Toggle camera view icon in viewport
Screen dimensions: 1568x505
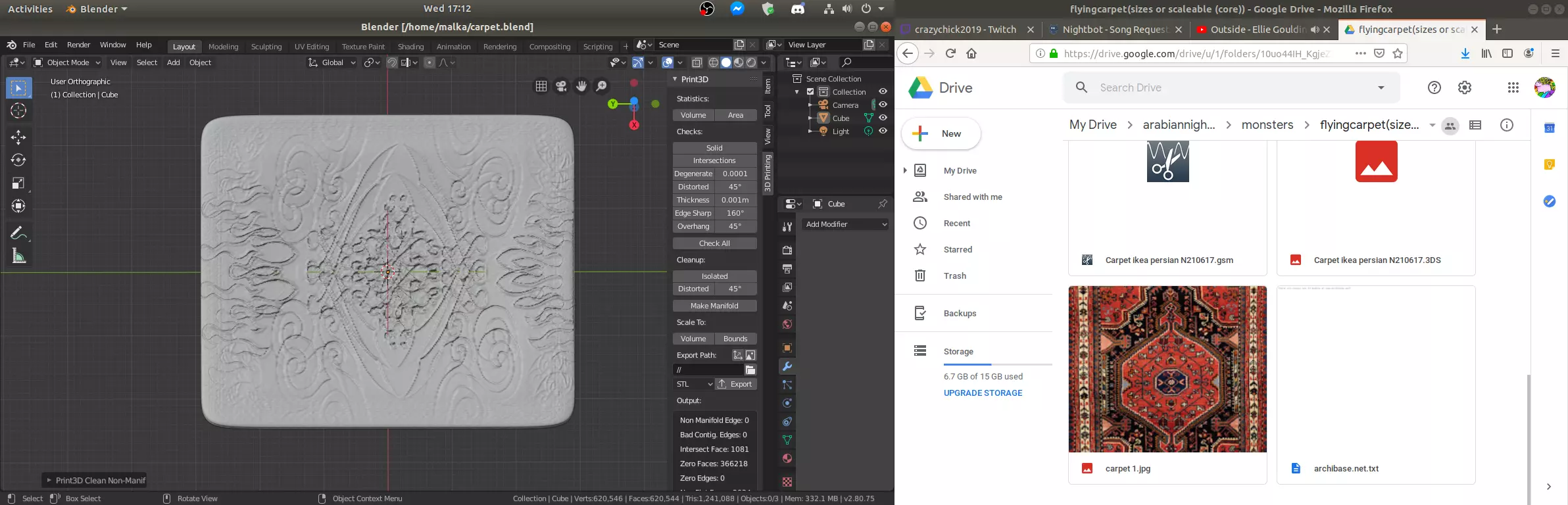561,86
